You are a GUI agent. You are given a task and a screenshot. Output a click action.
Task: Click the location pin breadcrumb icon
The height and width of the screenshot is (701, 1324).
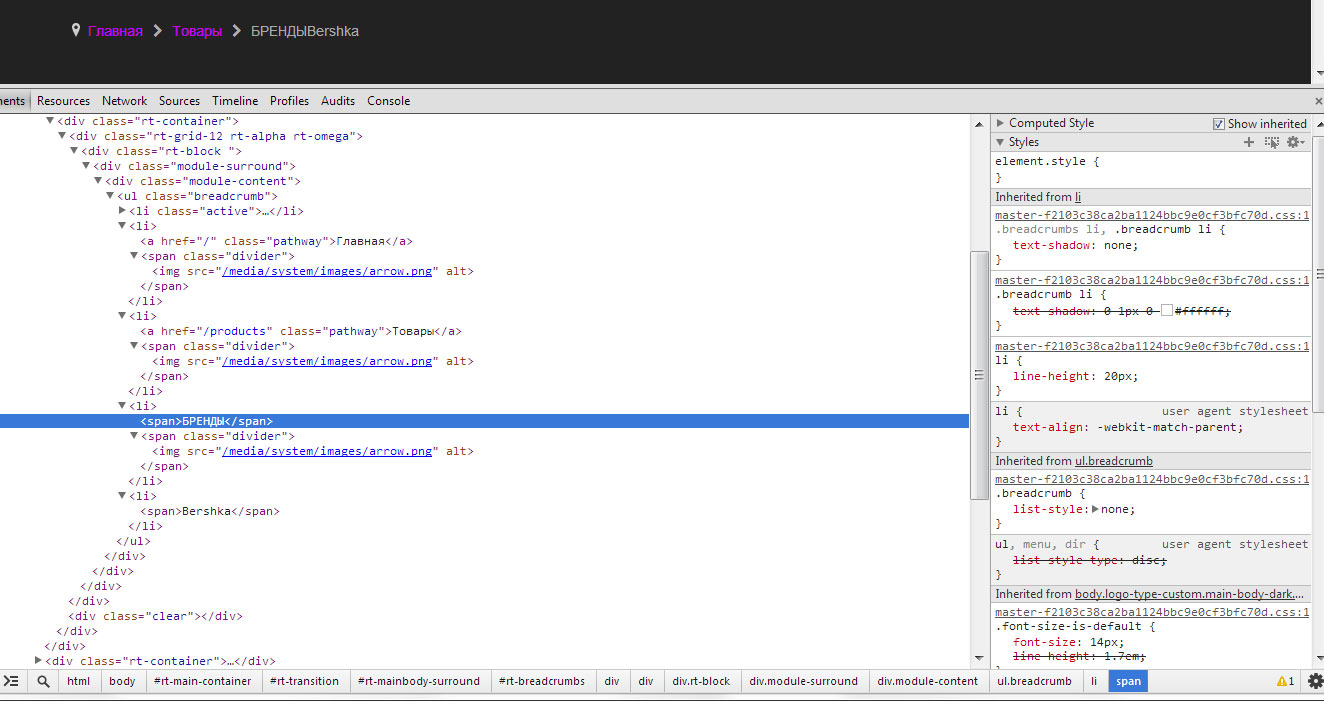pyautogui.click(x=76, y=30)
